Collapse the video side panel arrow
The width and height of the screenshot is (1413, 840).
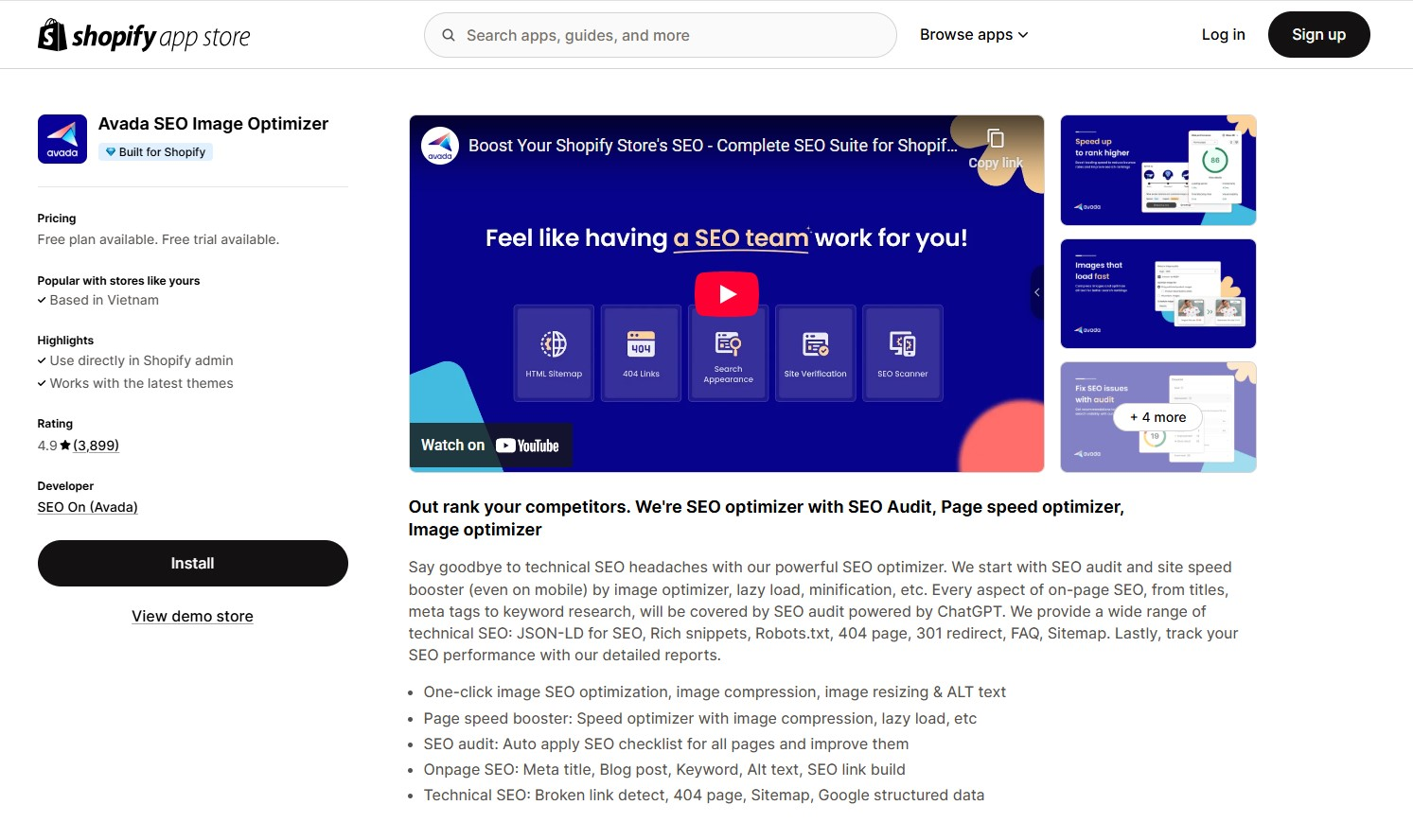click(1037, 292)
